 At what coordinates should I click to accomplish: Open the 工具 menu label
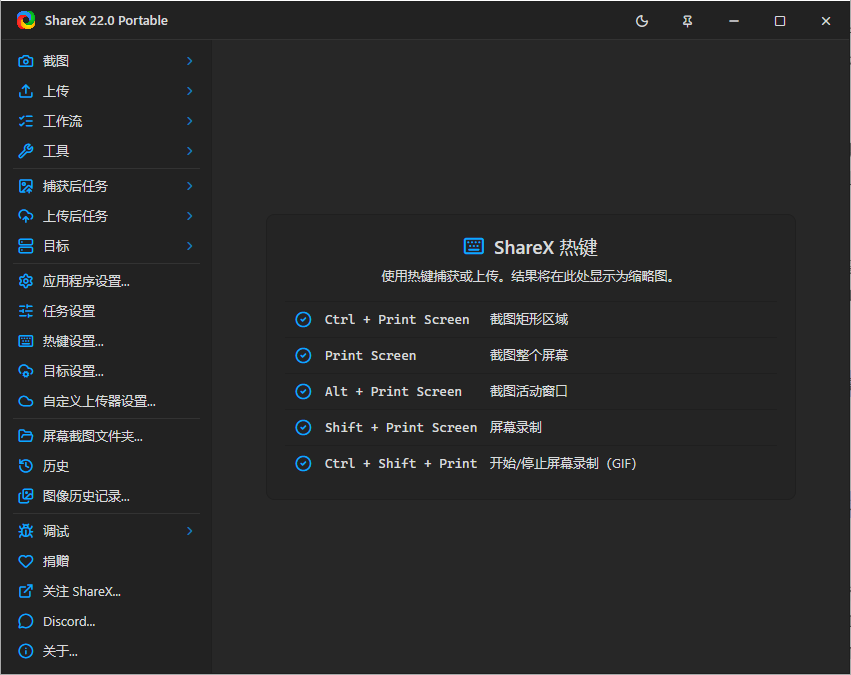coord(56,151)
